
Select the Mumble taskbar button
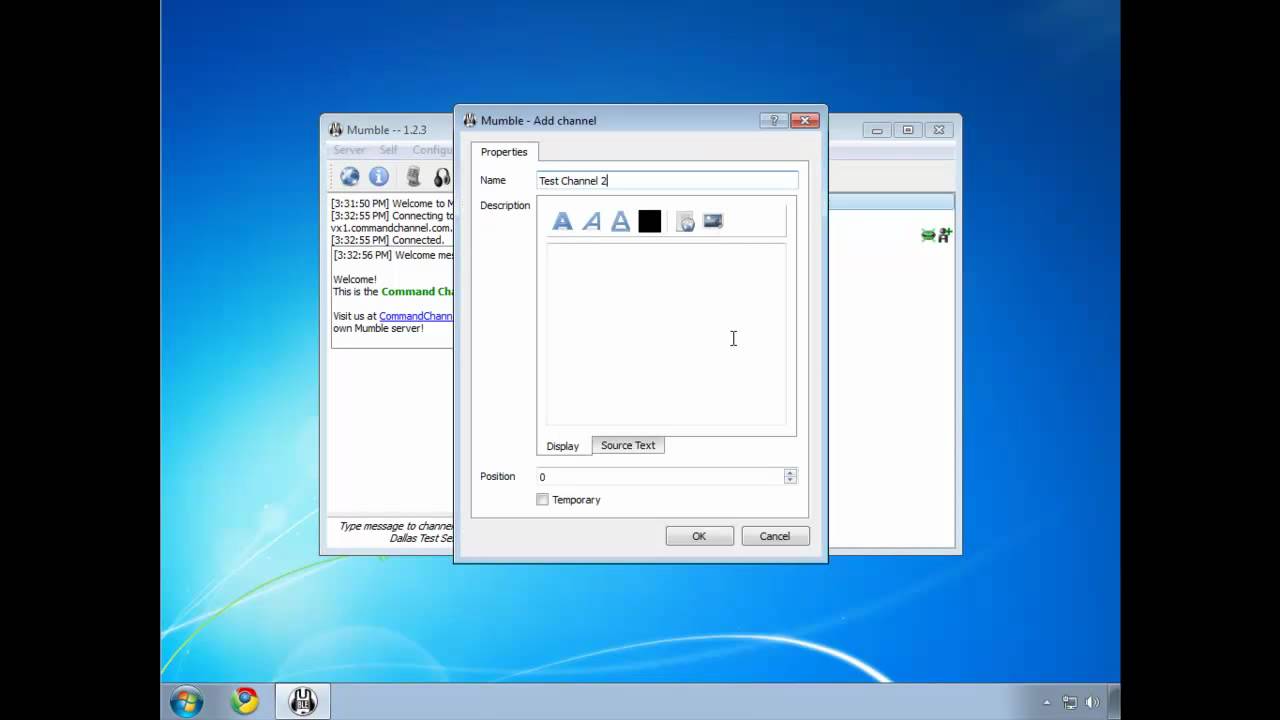click(303, 701)
